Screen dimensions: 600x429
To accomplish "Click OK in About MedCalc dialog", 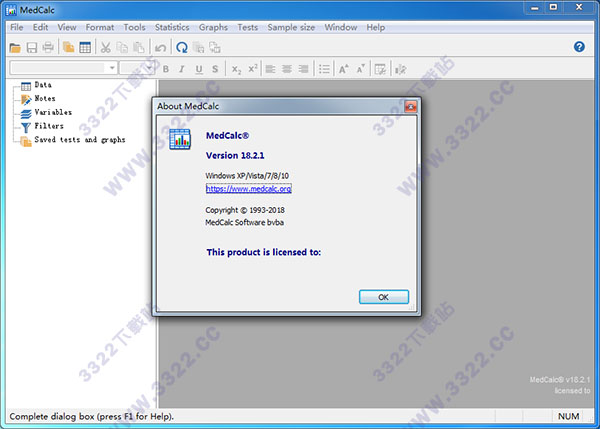I will point(383,297).
